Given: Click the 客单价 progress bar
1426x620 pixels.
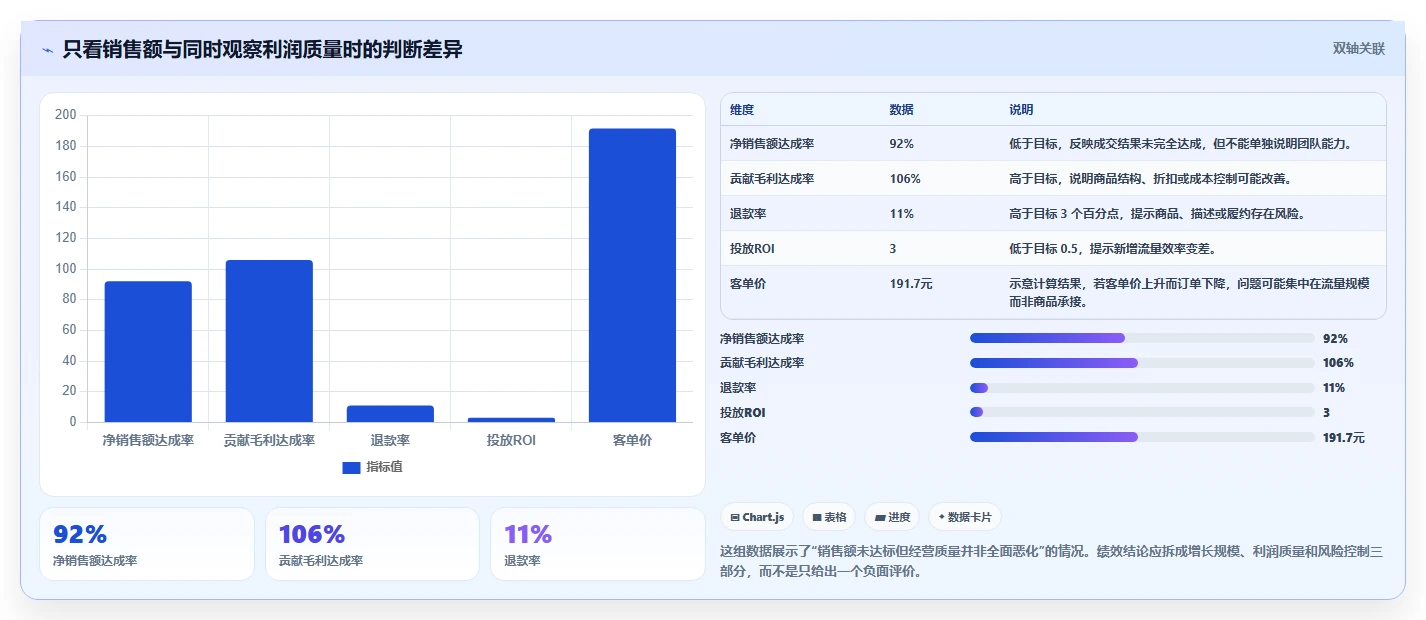Looking at the screenshot, I should 1142,437.
